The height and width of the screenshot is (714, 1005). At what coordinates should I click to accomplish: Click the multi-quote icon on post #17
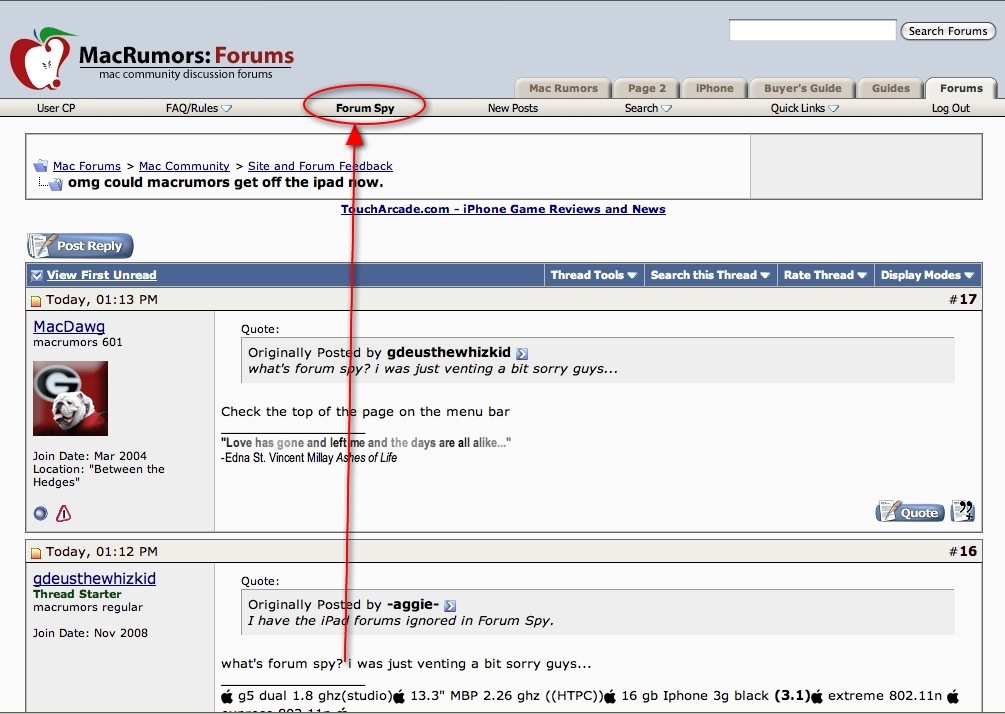pos(963,511)
